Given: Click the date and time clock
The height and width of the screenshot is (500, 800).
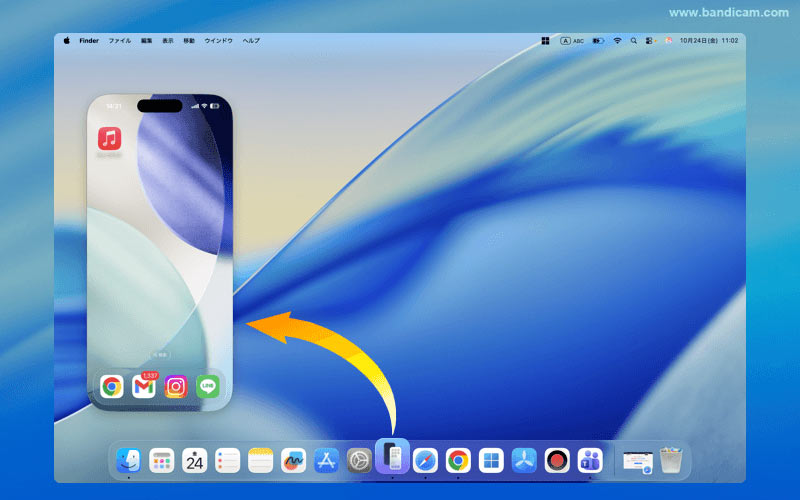Looking at the screenshot, I should [x=708, y=41].
